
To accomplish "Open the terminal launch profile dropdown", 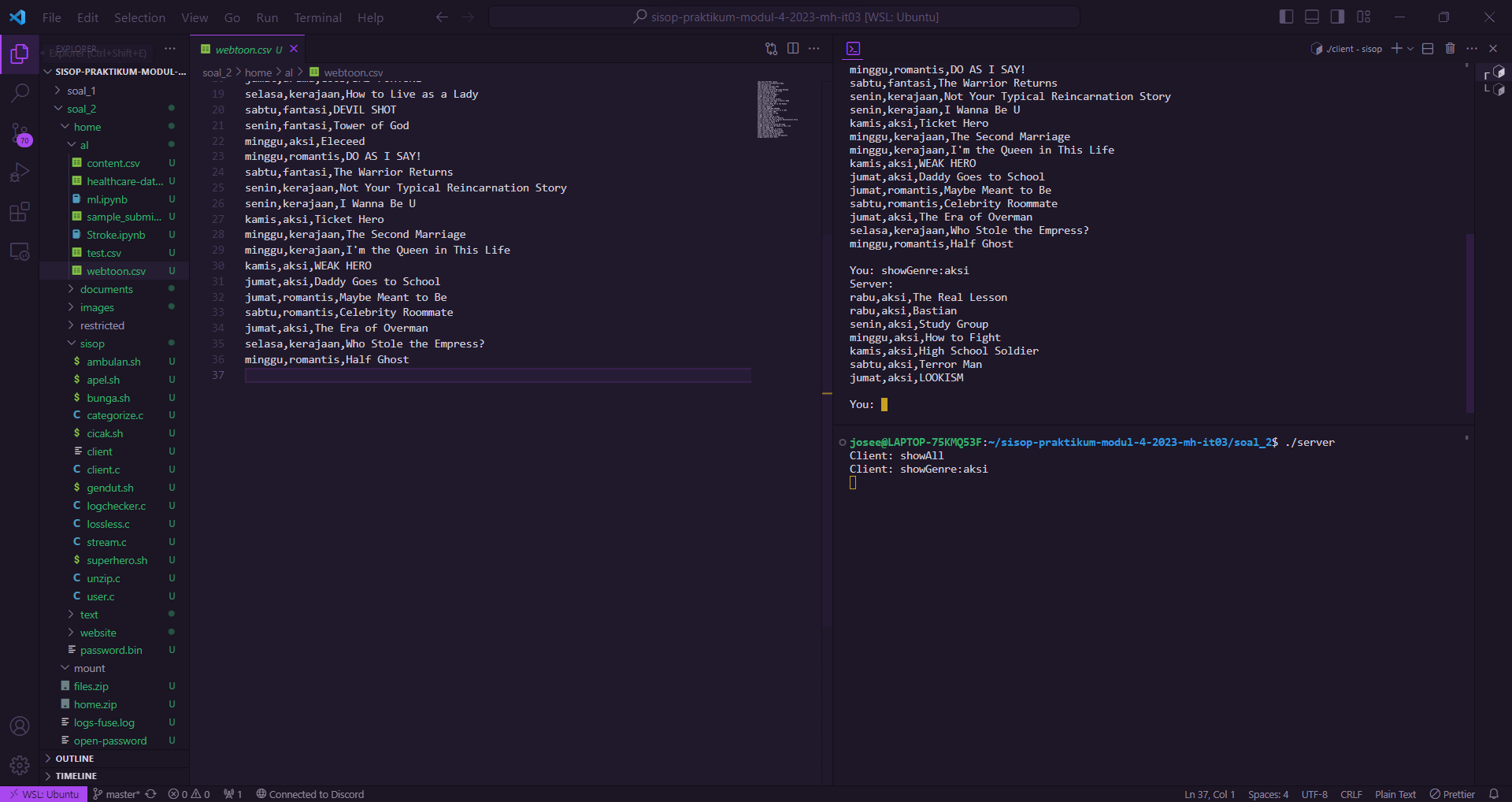I will 1410,49.
